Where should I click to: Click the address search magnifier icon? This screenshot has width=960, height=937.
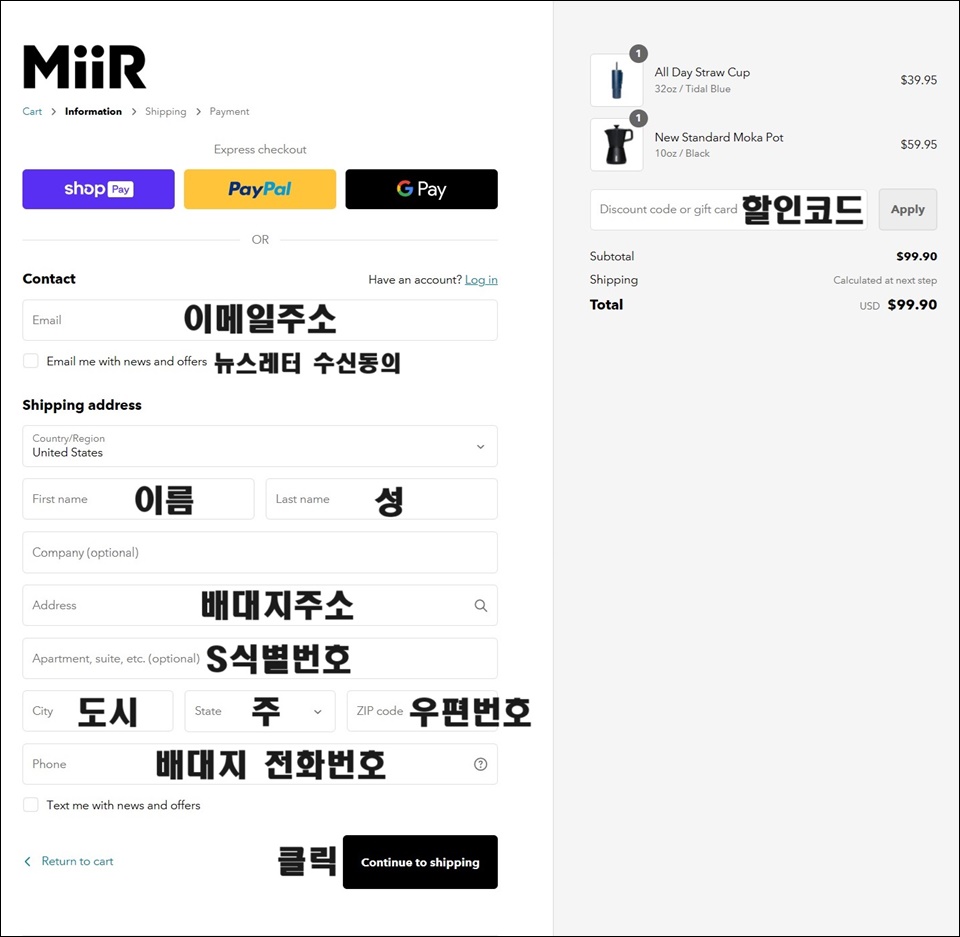481,606
